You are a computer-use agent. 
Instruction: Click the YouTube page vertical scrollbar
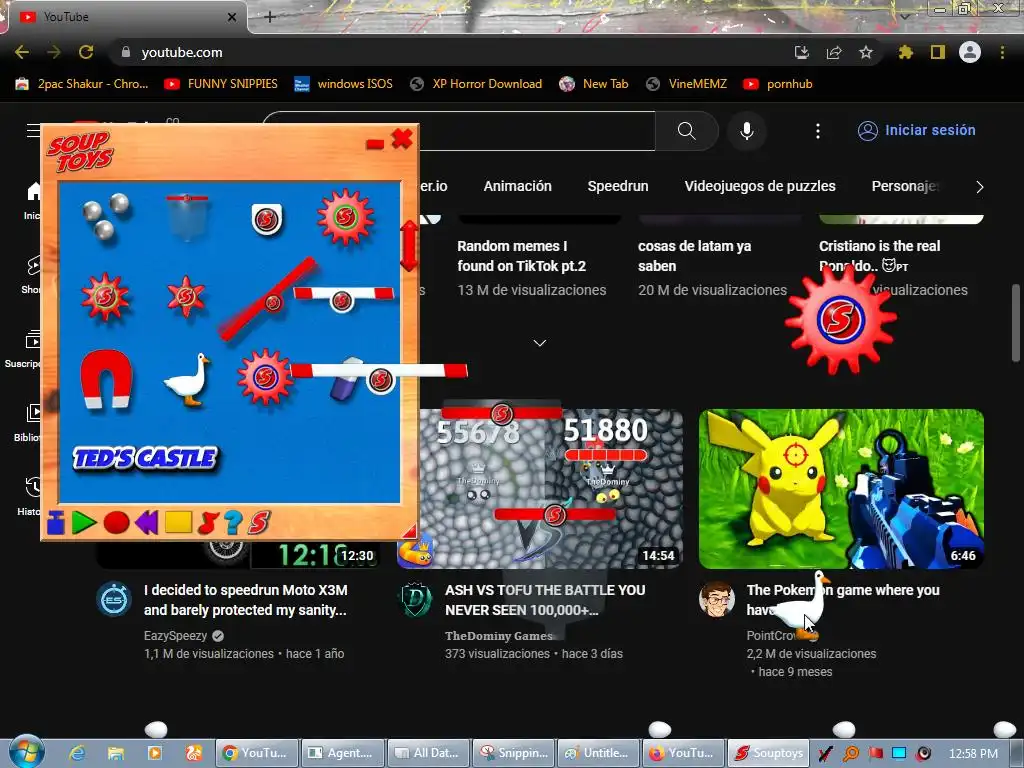pyautogui.click(x=1016, y=323)
